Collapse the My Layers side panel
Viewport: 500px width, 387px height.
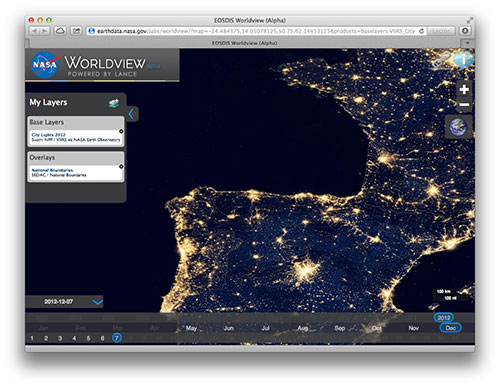click(x=132, y=114)
